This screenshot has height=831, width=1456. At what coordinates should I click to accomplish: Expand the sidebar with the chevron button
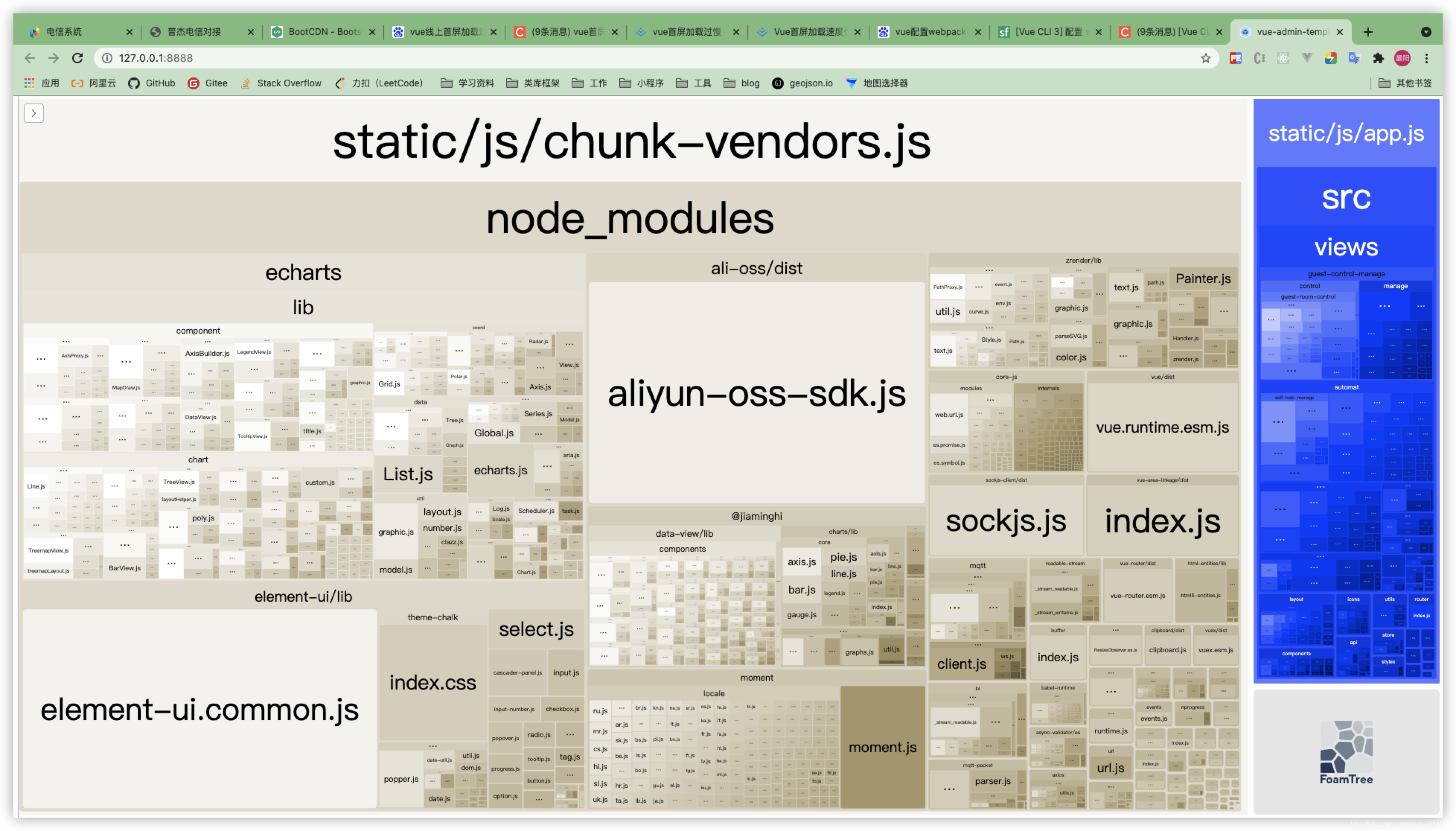tap(33, 113)
